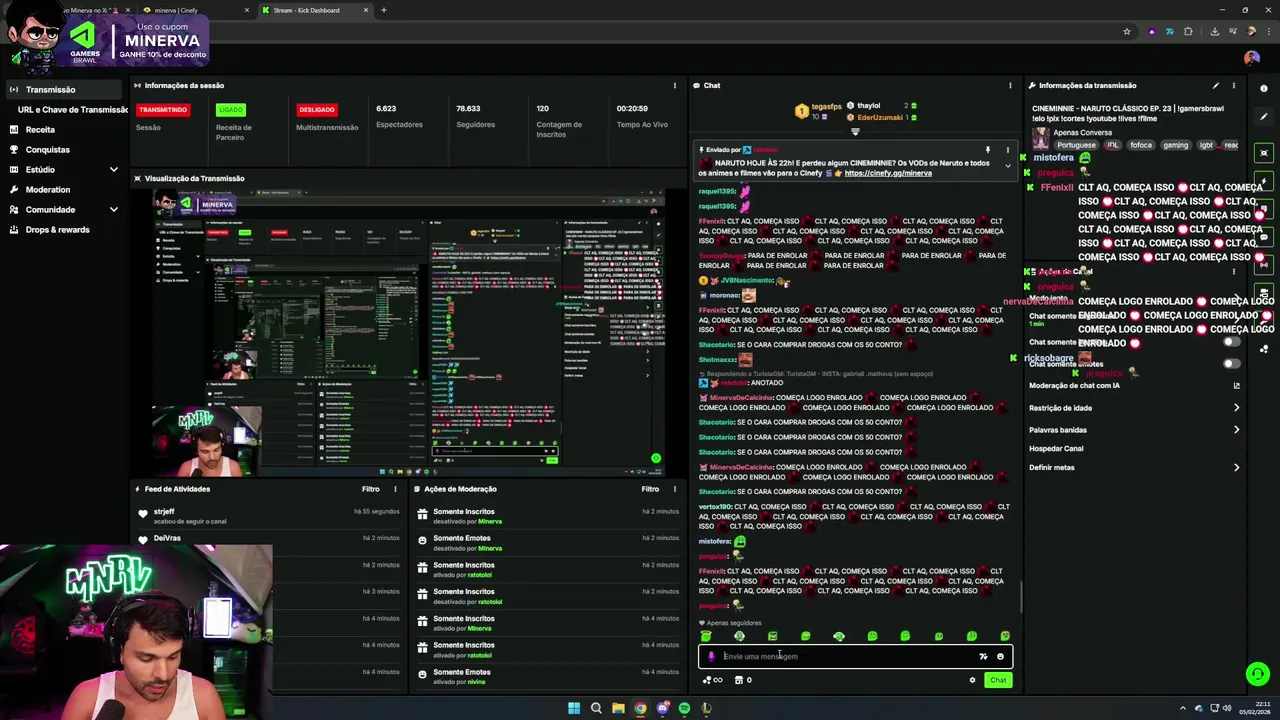Toggle the second Chat somente switch

click(1232, 342)
